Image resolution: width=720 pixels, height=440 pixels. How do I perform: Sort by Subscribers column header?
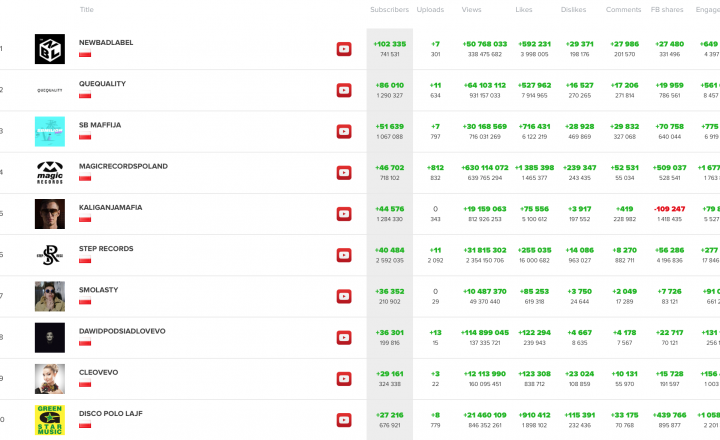(389, 9)
